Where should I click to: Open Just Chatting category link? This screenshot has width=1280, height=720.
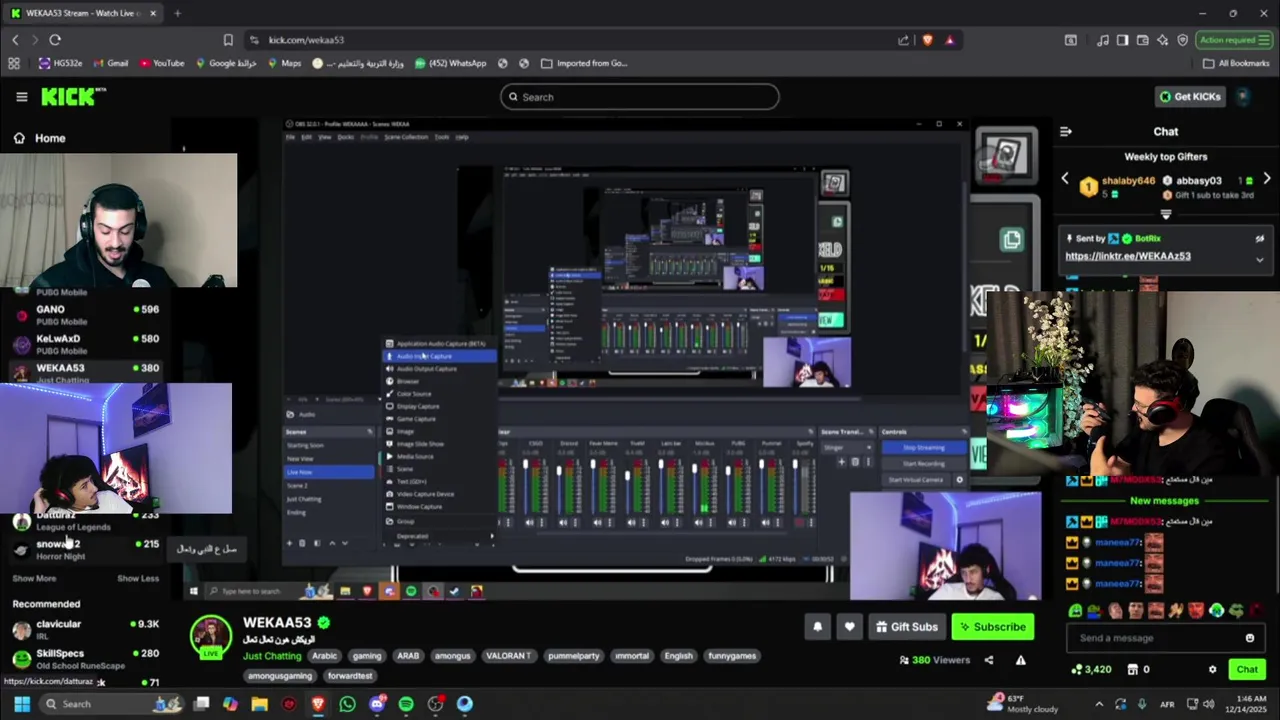(x=272, y=656)
